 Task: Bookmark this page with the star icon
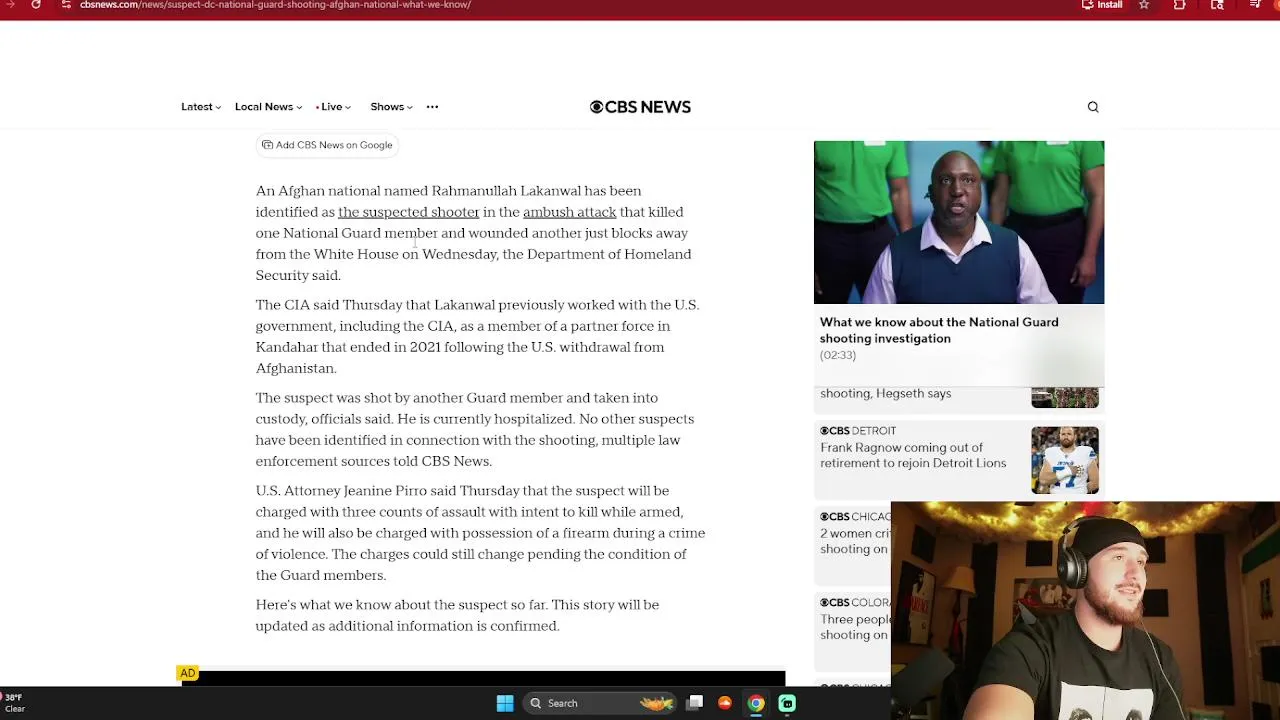click(x=1144, y=5)
